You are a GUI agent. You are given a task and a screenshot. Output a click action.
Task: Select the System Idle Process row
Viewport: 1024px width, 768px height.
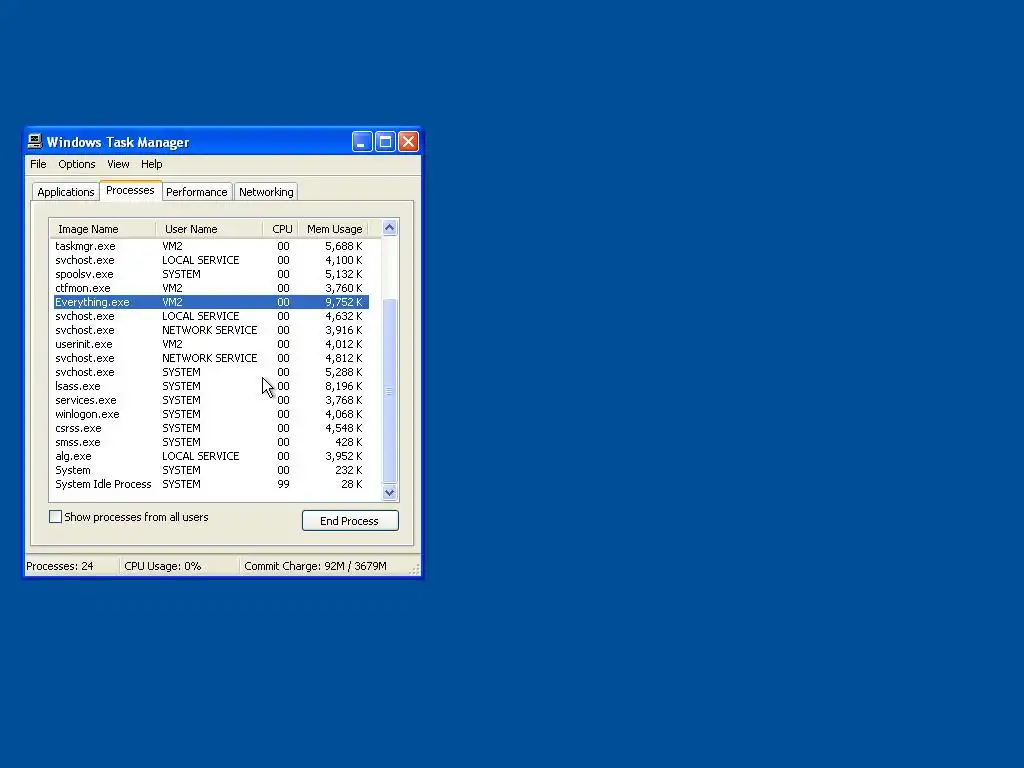211,485
